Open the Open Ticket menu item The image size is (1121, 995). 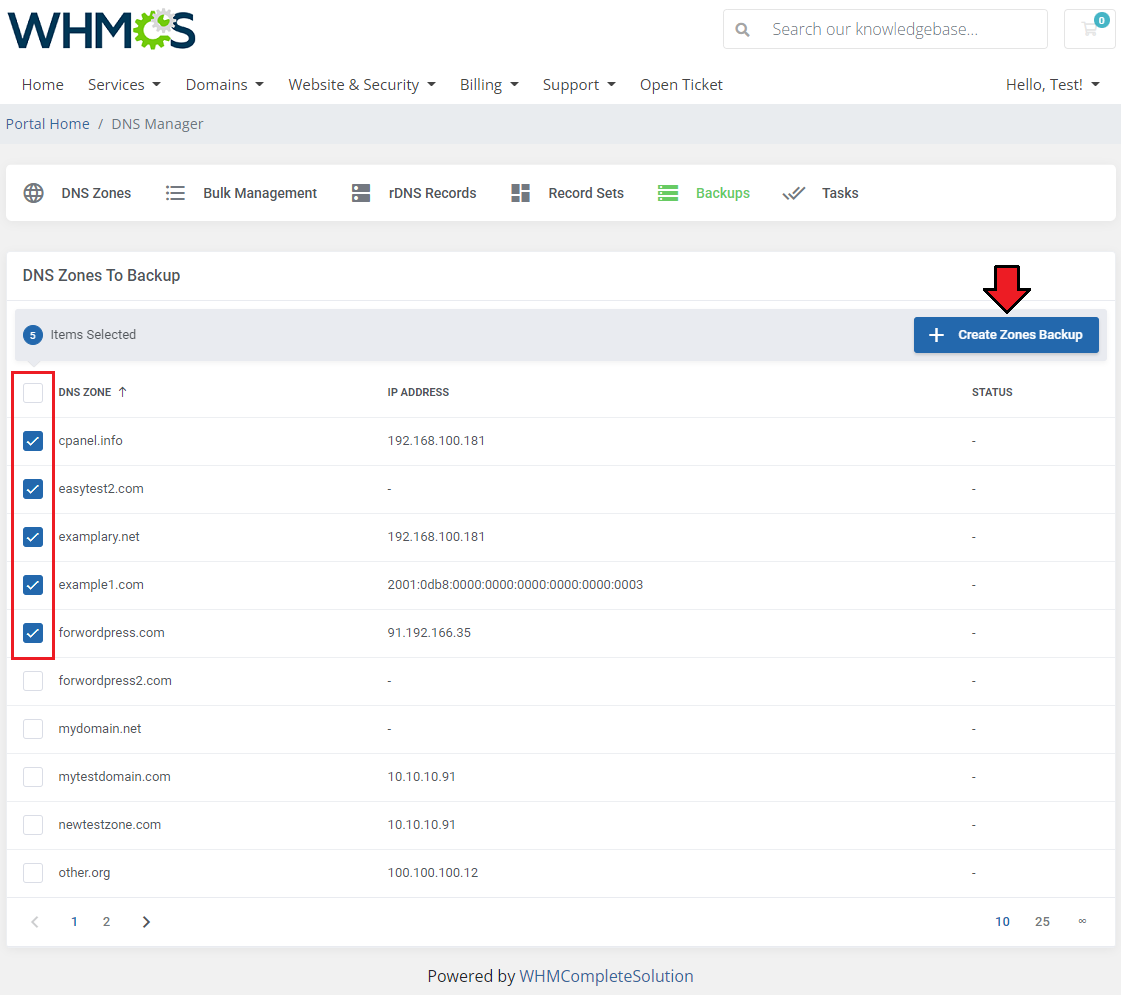(x=681, y=84)
